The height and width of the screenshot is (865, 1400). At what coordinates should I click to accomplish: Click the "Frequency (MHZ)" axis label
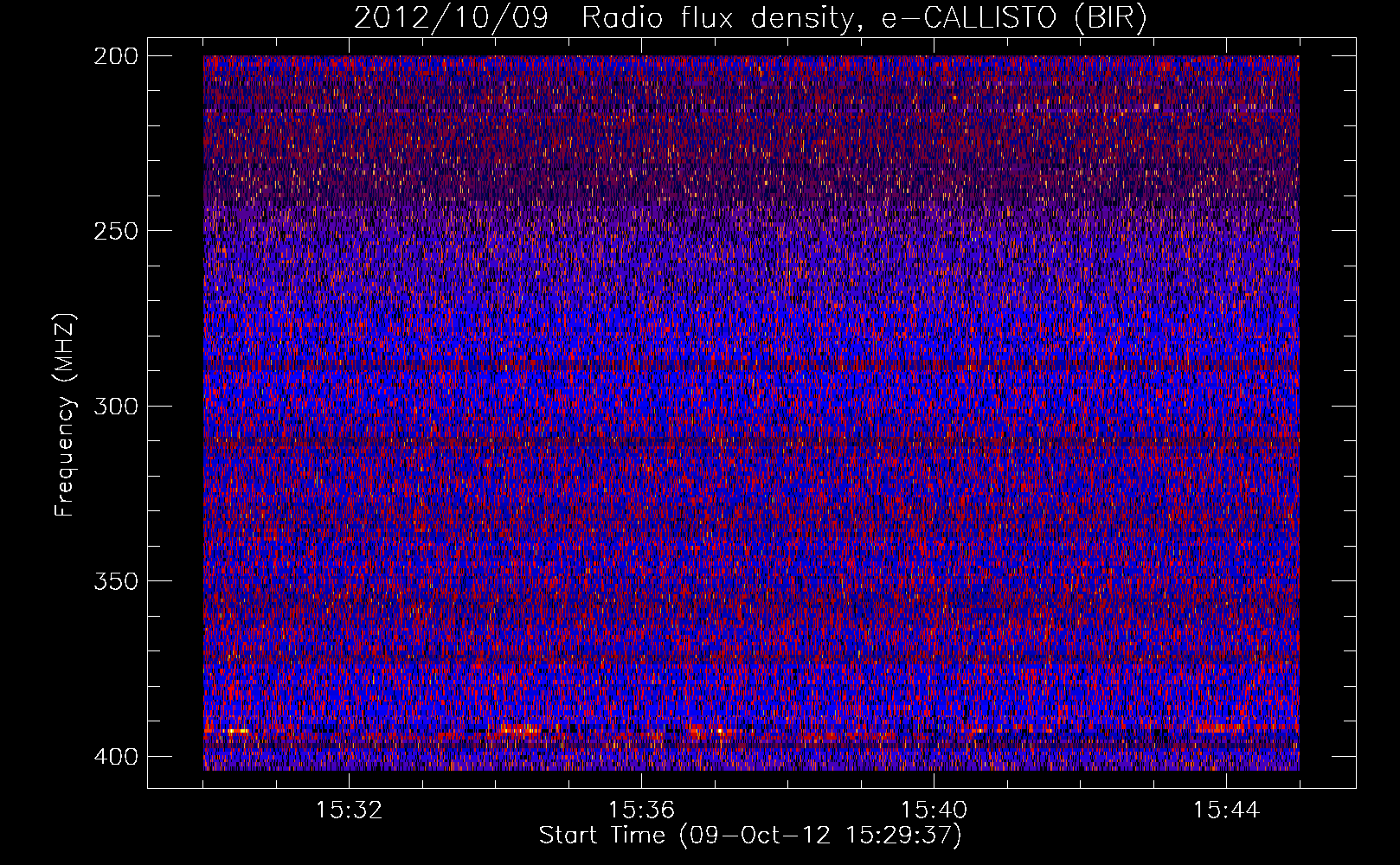click(x=66, y=414)
